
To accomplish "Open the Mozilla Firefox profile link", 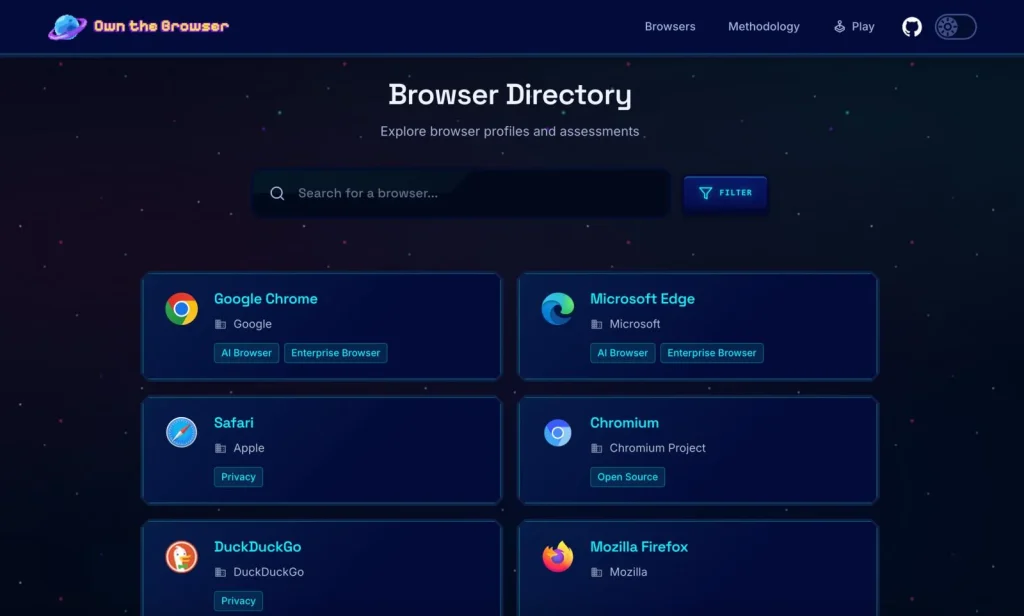I will [x=639, y=547].
